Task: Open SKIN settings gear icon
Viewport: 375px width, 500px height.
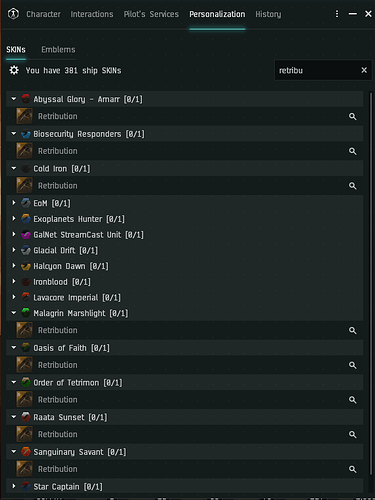Action: 14,70
